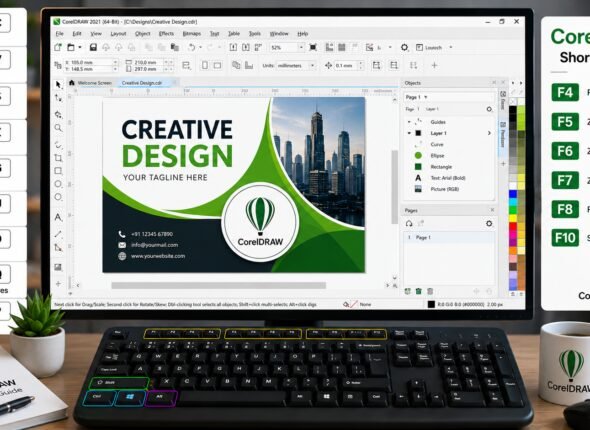Click the nudge distance 0.1 mm field
Screen dimensions: 590x430
[x=346, y=65]
